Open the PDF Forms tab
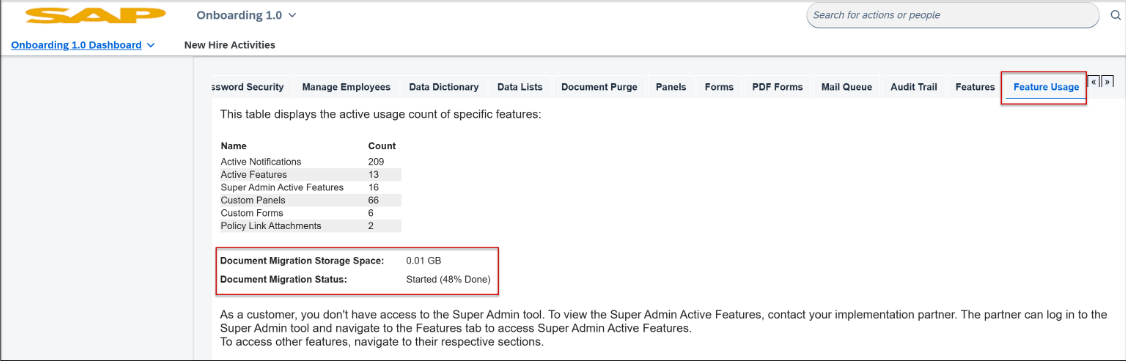The height and width of the screenshot is (363, 1126). [777, 87]
